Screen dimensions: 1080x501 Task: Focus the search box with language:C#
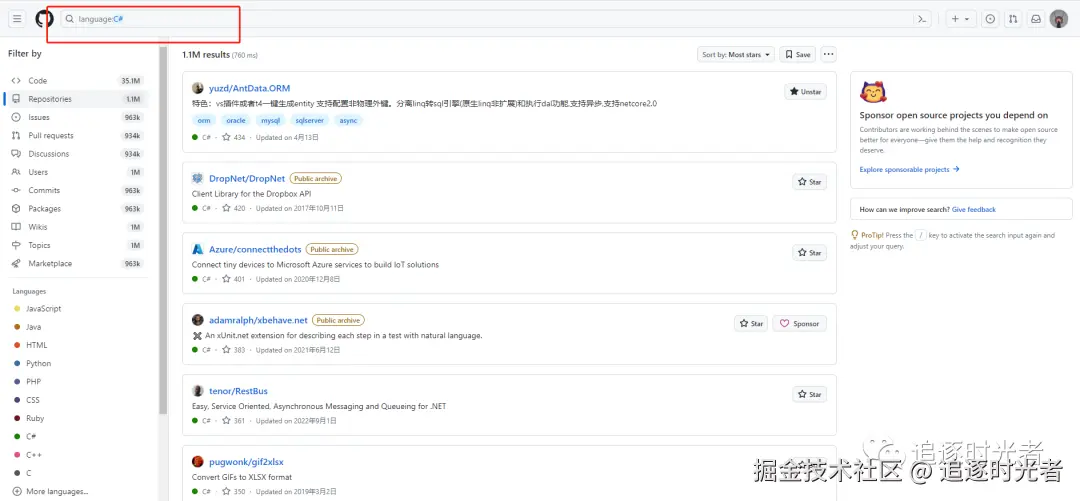click(x=496, y=19)
